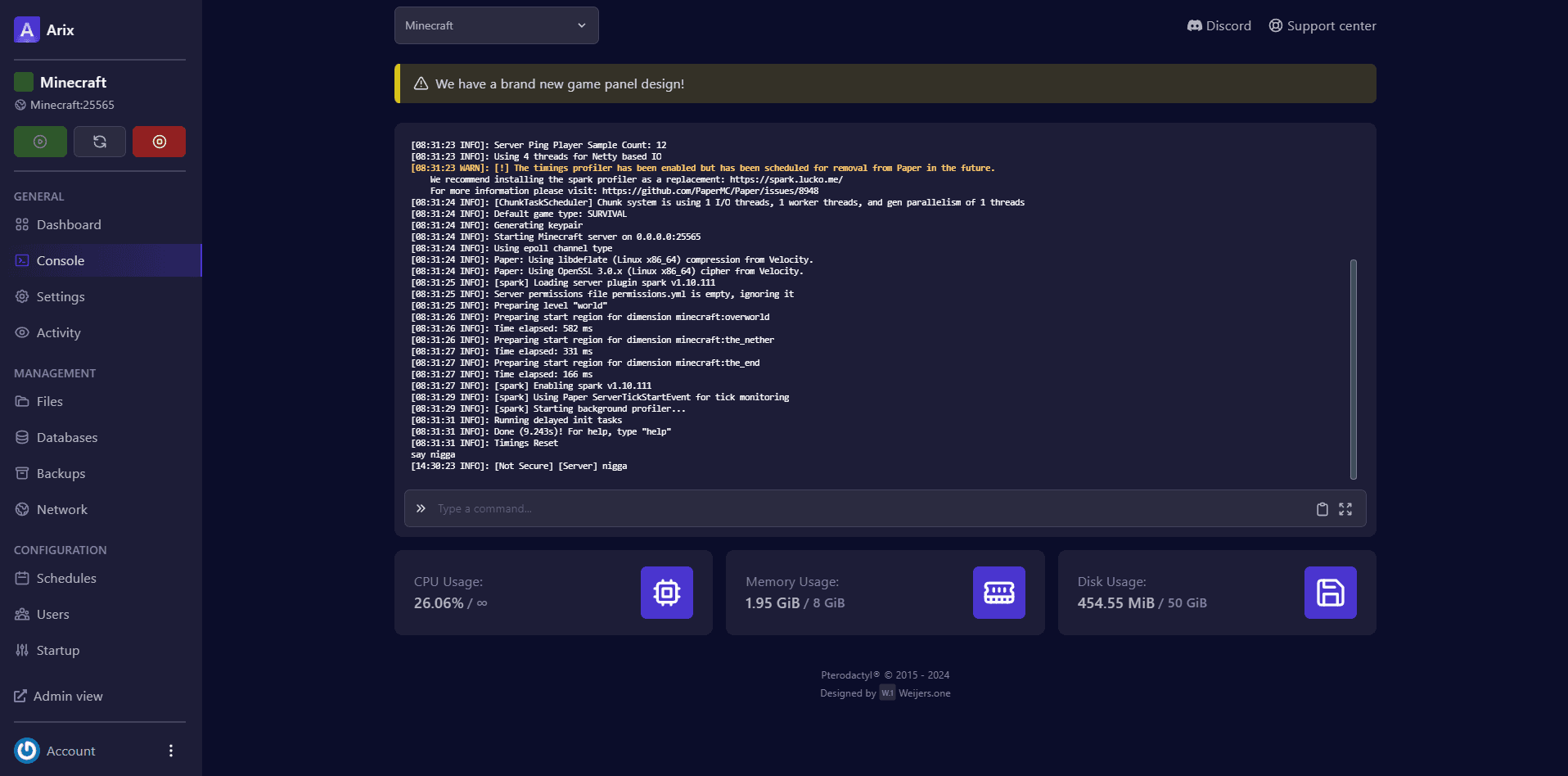
Task: Restart the server
Action: tap(99, 141)
